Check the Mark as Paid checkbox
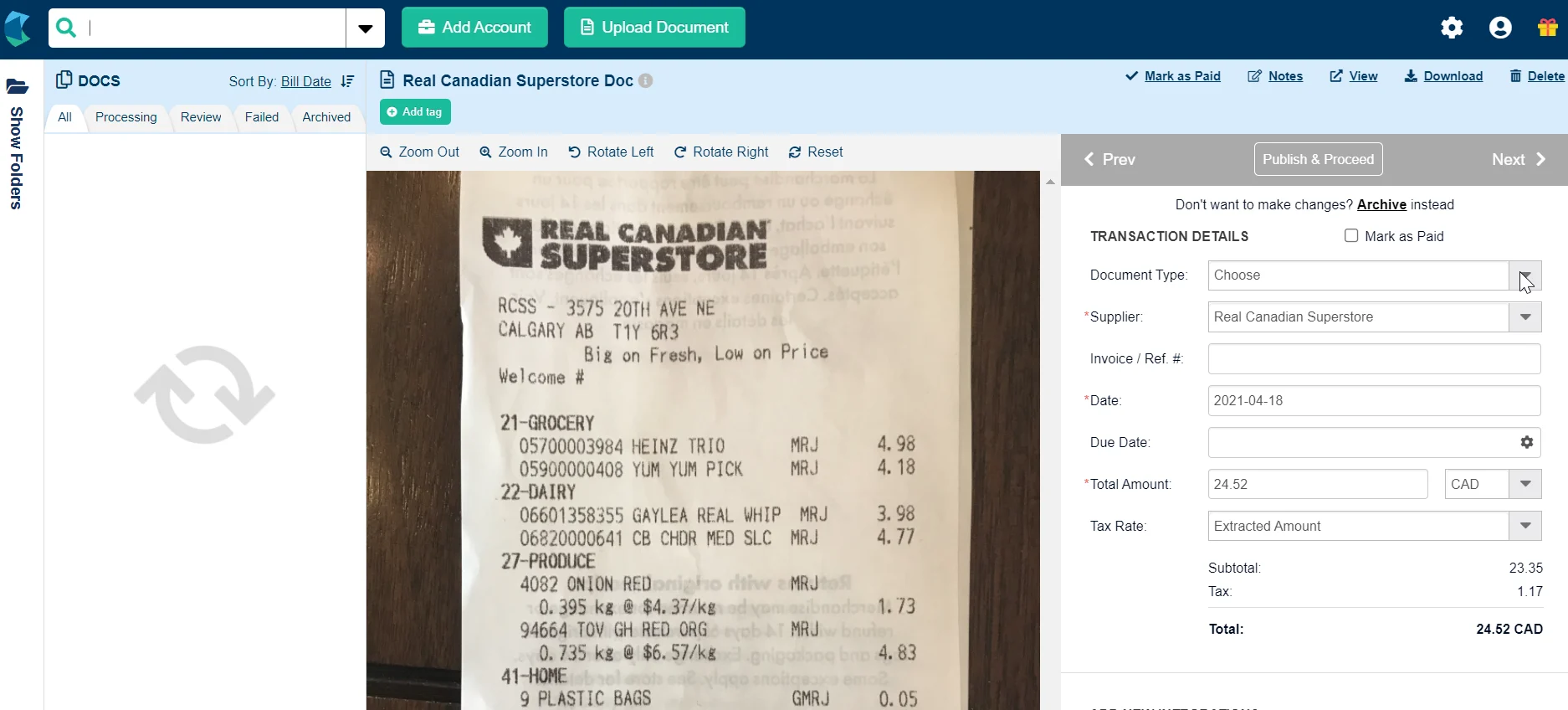Screen dimensions: 1568x710 1351,236
